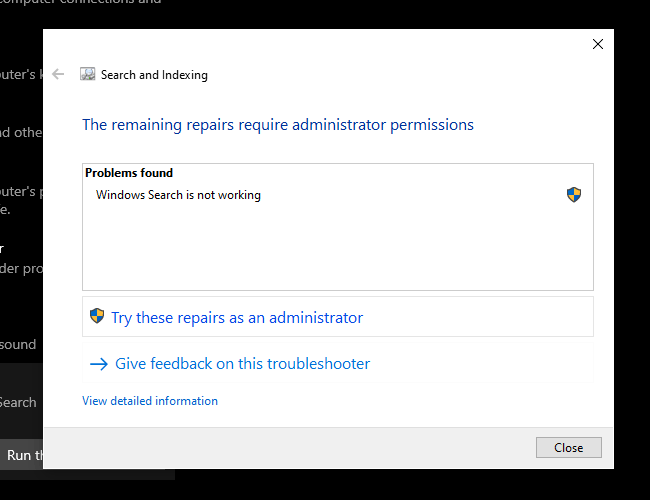Click the shield icon beside Windows Search problem

click(574, 194)
